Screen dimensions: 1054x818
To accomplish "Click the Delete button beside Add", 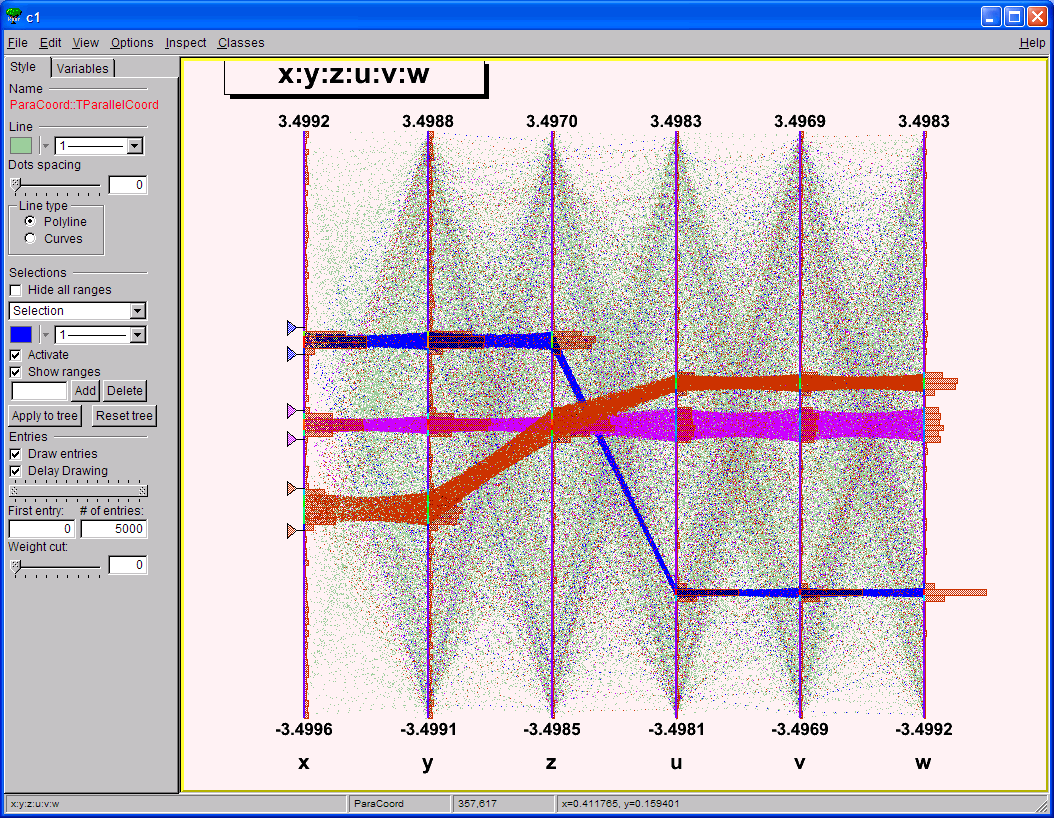I will point(124,391).
